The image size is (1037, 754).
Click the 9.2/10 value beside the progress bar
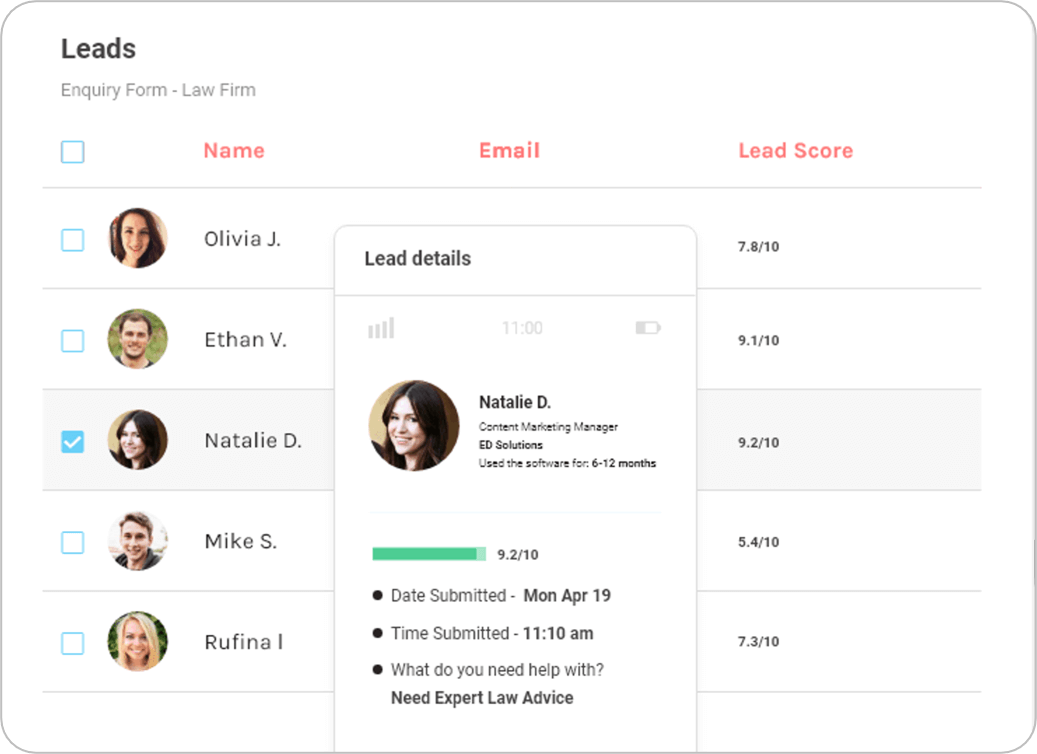518,555
